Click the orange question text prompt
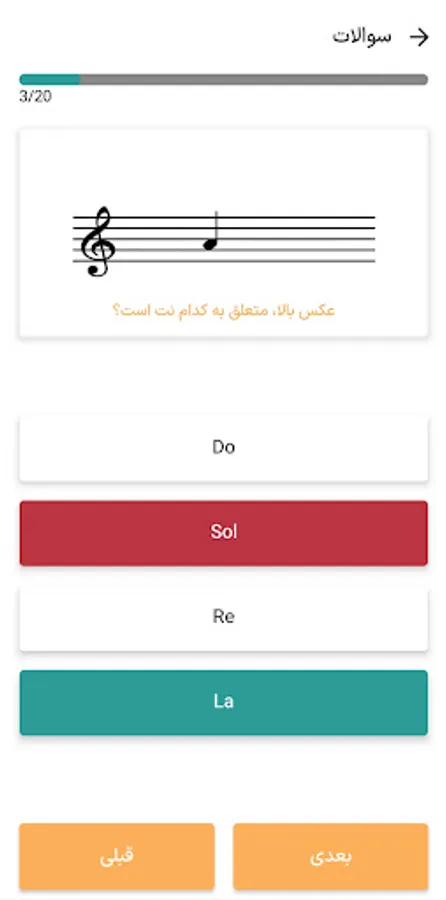 [x=223, y=311]
